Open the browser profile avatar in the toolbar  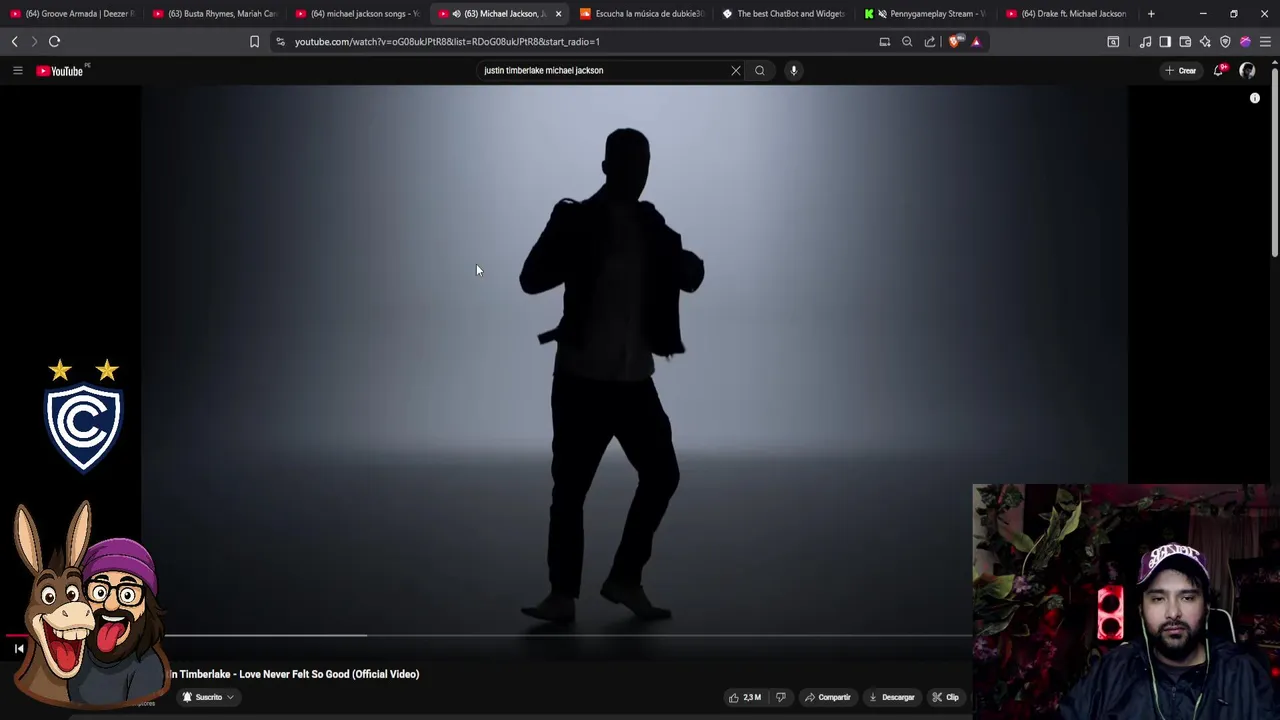[x=1245, y=41]
